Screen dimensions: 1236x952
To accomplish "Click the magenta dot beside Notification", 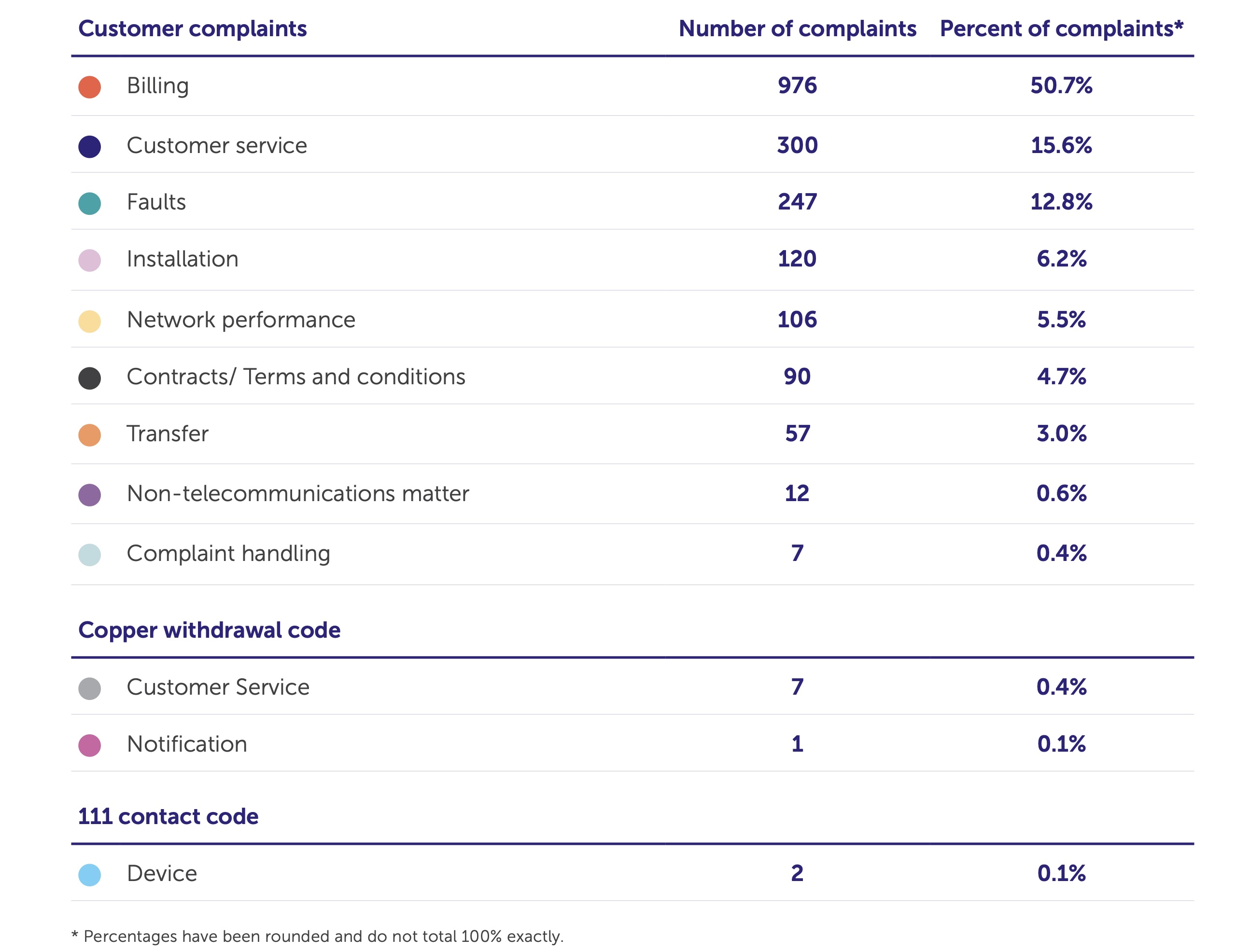I will [89, 745].
